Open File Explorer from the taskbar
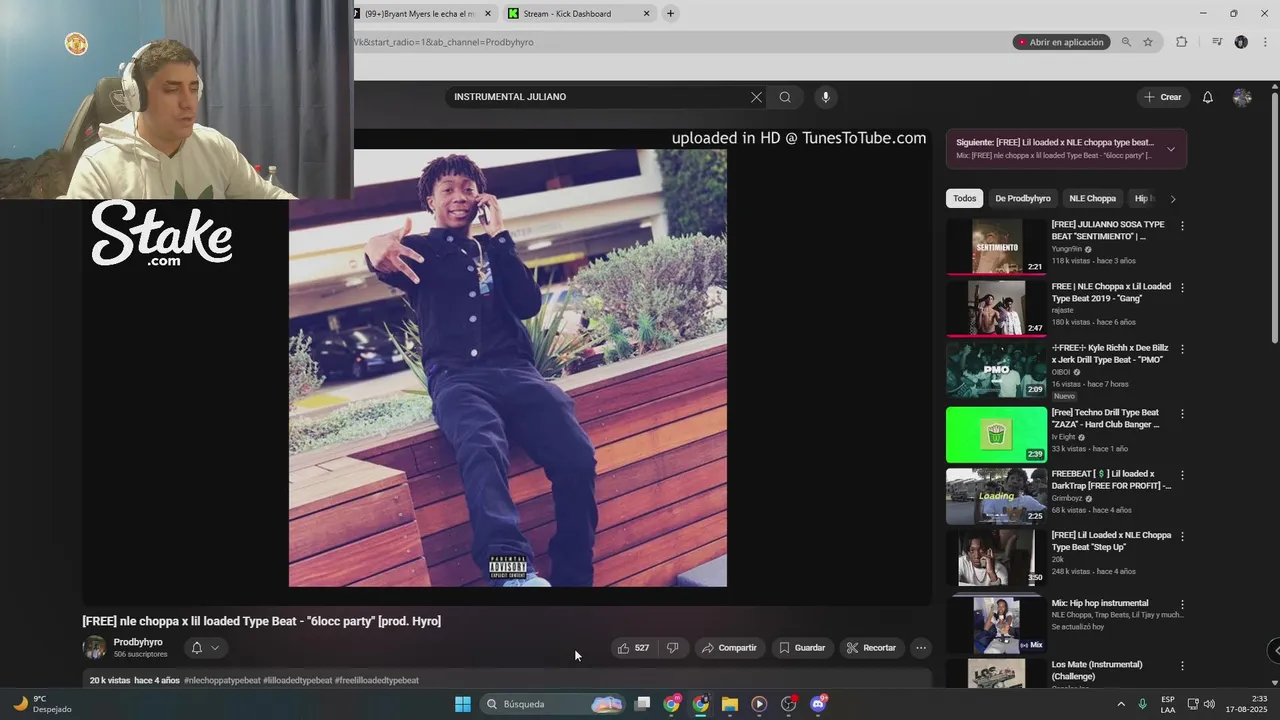1280x720 pixels. (730, 704)
